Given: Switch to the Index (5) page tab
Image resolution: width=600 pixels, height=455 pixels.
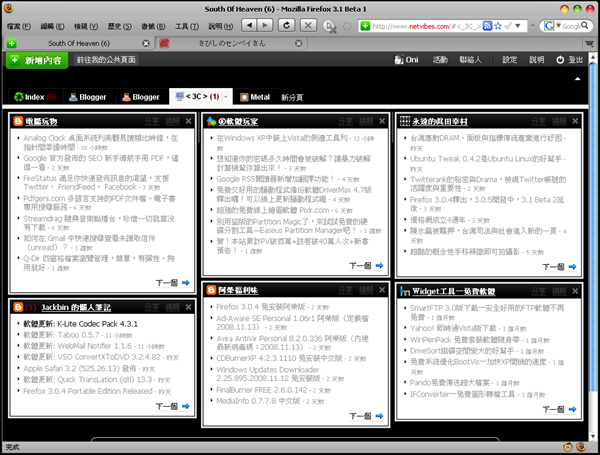Looking at the screenshot, I should [35, 97].
